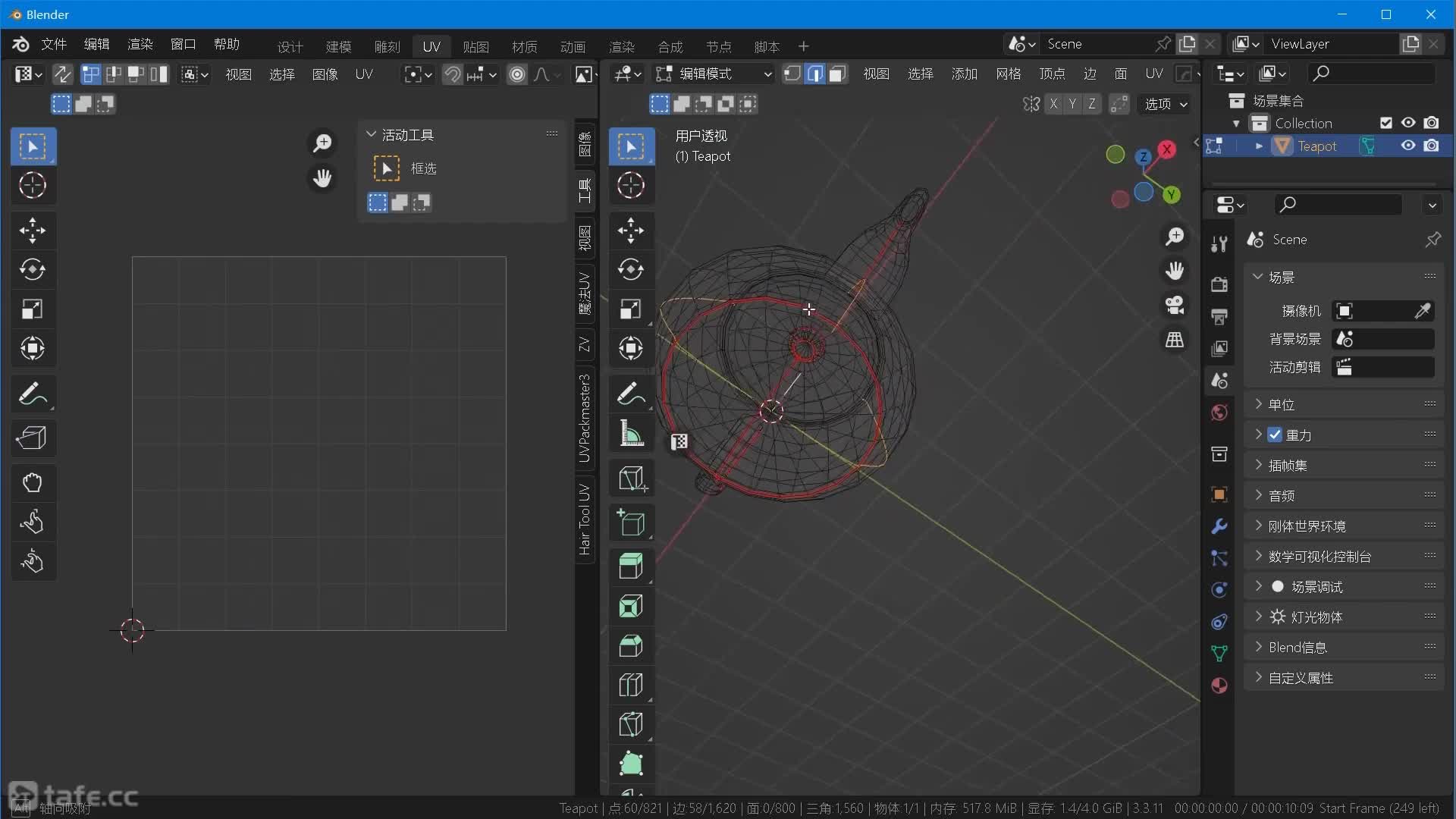Activate the Measure tool in viewport
Screen dimensions: 1456x819
click(x=631, y=435)
